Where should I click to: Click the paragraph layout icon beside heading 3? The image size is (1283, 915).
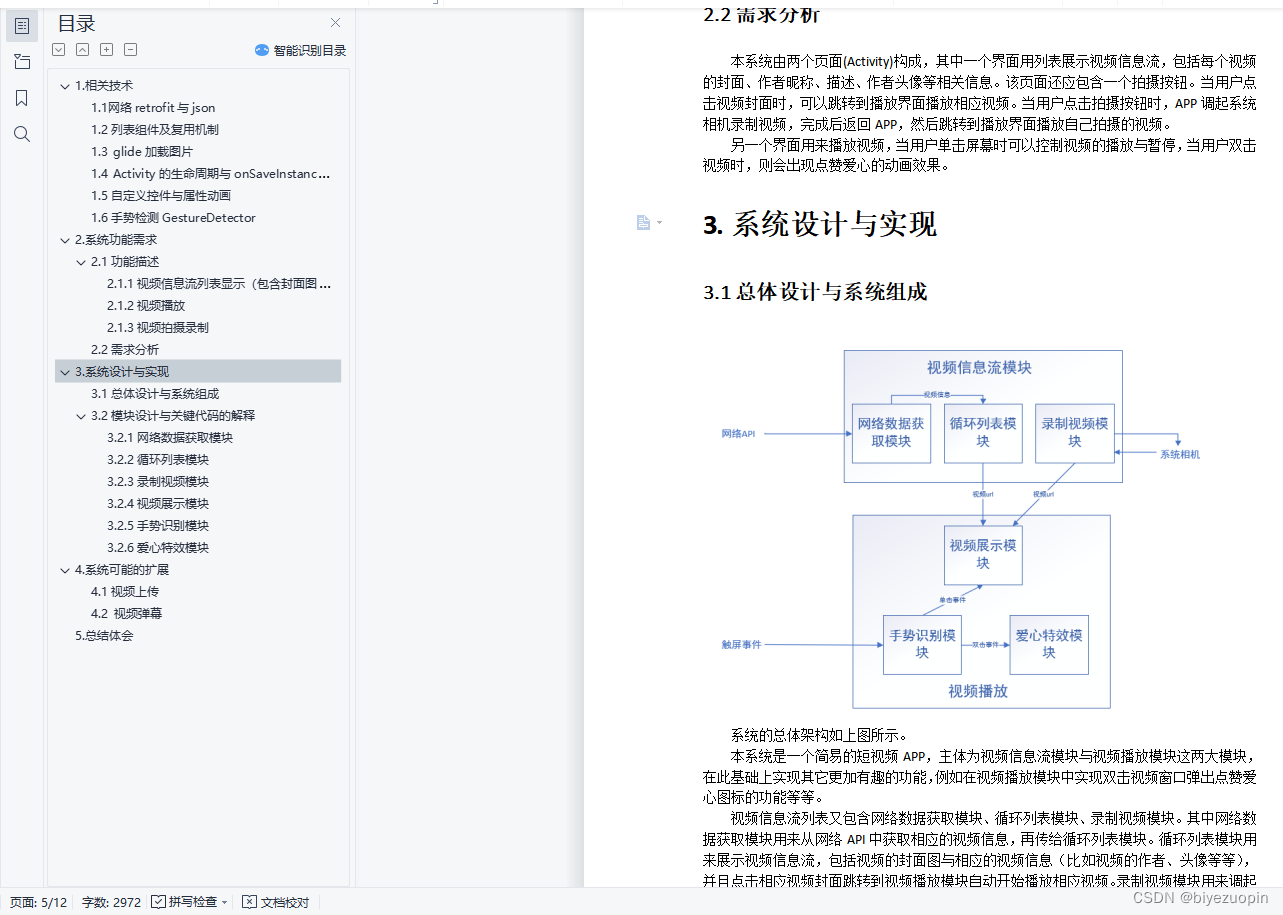[644, 223]
